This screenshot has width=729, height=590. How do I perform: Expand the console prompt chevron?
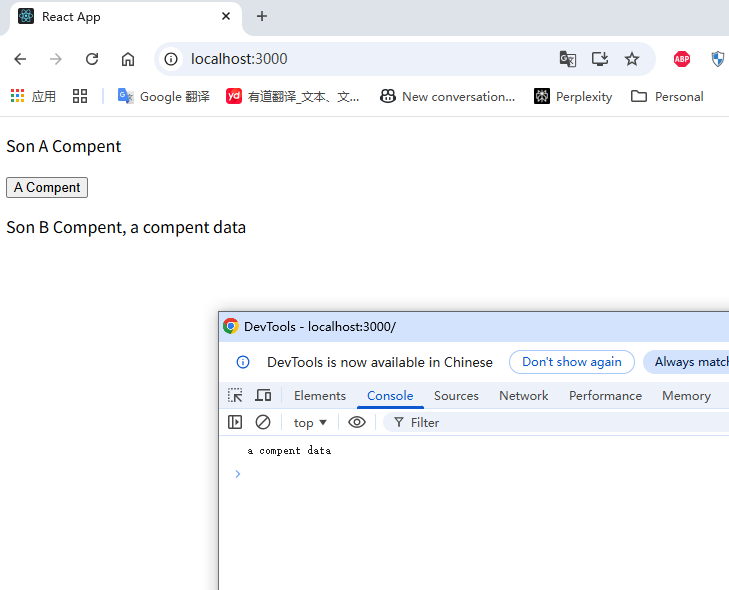click(x=238, y=474)
